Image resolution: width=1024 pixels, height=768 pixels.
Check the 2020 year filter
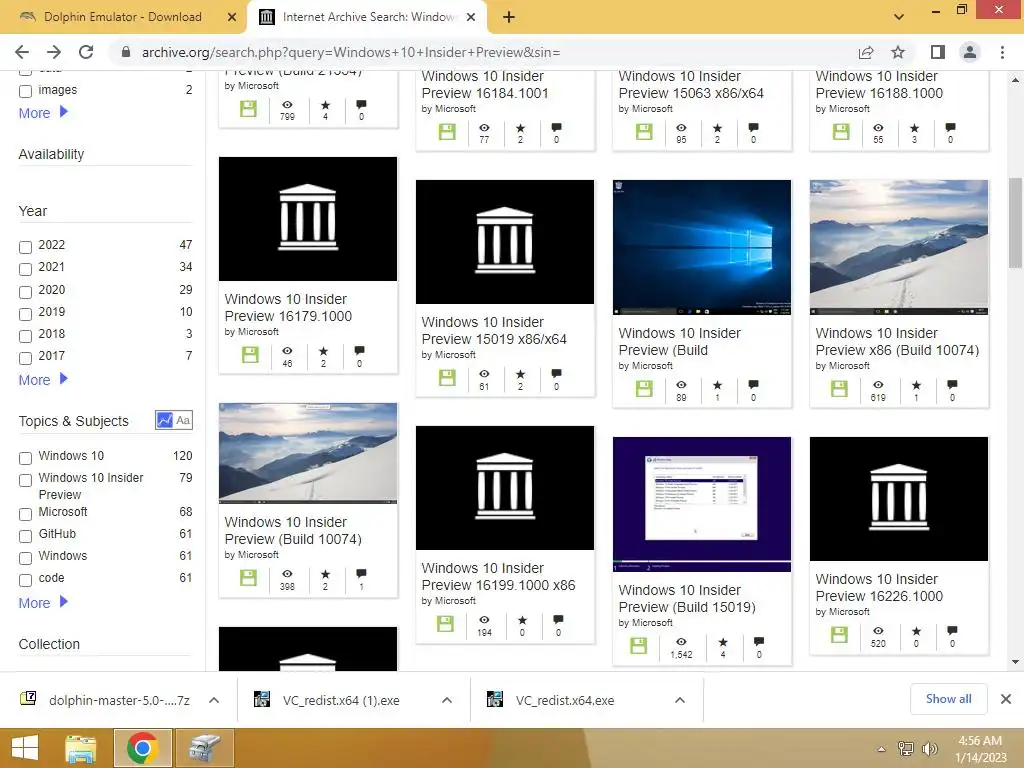pos(25,292)
